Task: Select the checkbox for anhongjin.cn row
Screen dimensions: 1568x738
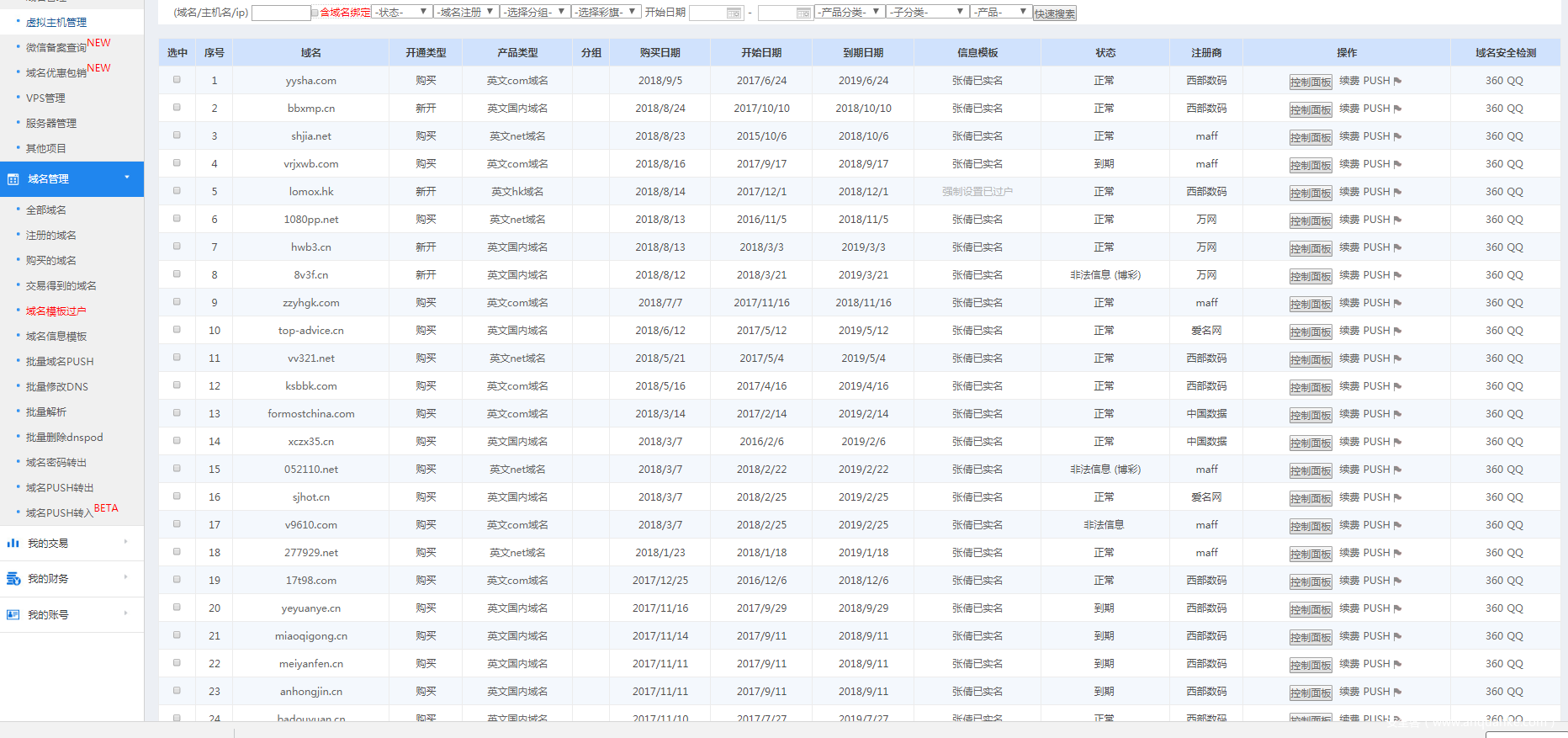Action: (x=177, y=691)
